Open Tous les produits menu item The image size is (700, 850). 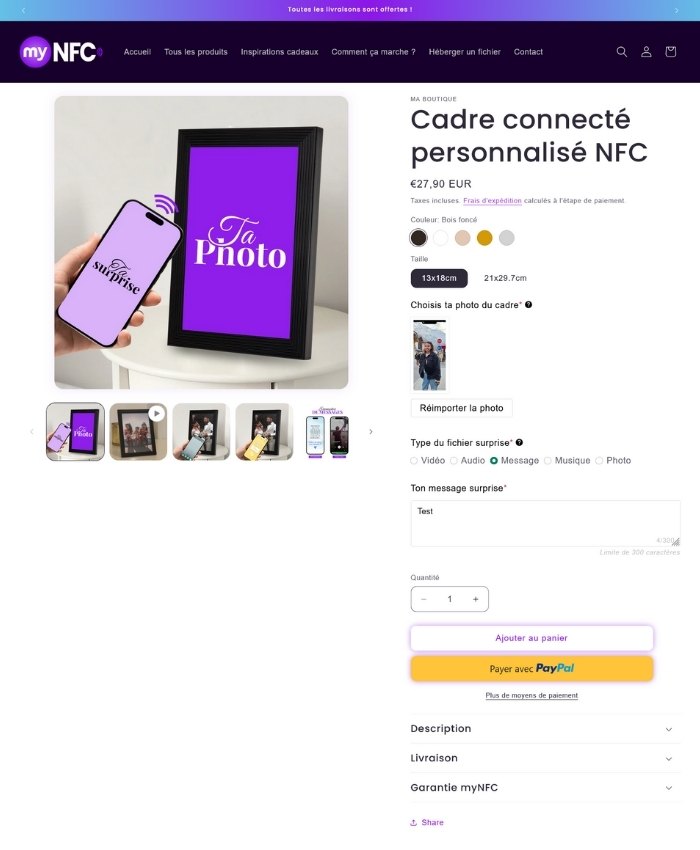(x=196, y=52)
